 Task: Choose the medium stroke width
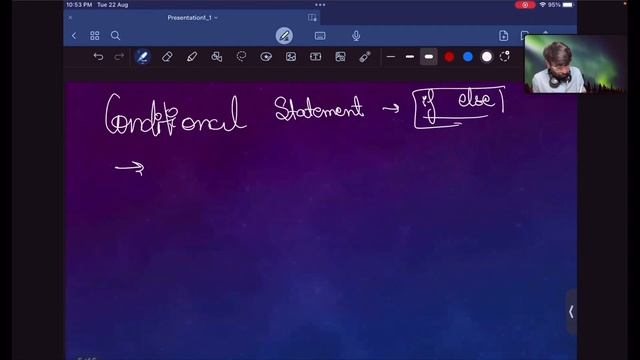click(x=410, y=57)
